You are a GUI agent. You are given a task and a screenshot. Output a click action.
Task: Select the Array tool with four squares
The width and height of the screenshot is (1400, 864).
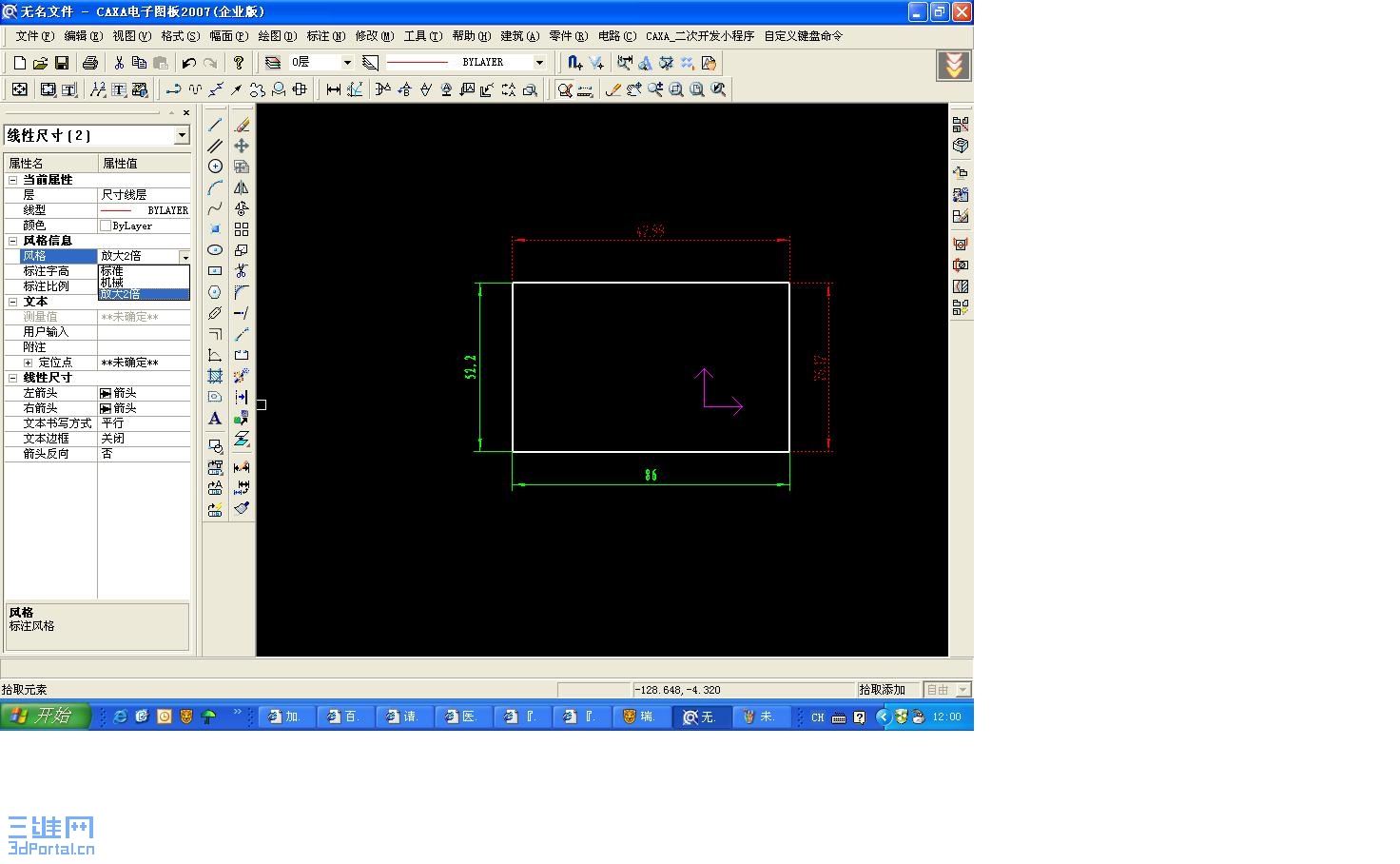[242, 229]
